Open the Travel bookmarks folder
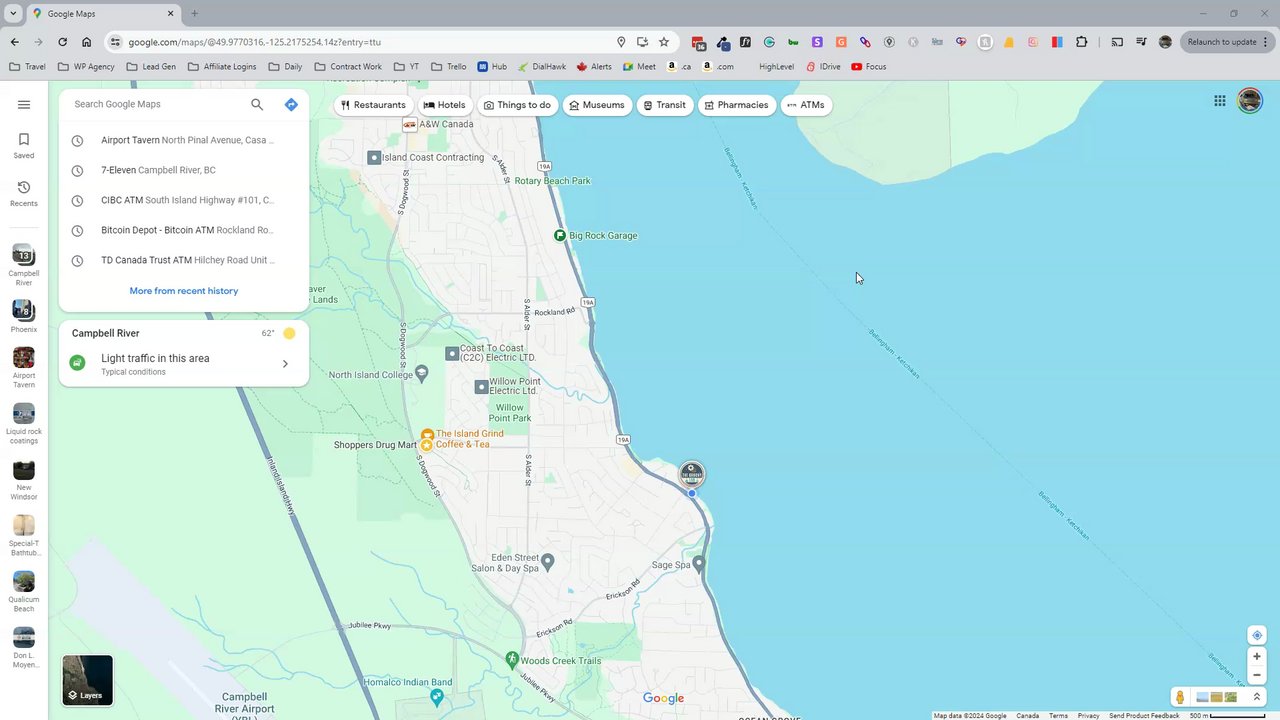 point(27,67)
